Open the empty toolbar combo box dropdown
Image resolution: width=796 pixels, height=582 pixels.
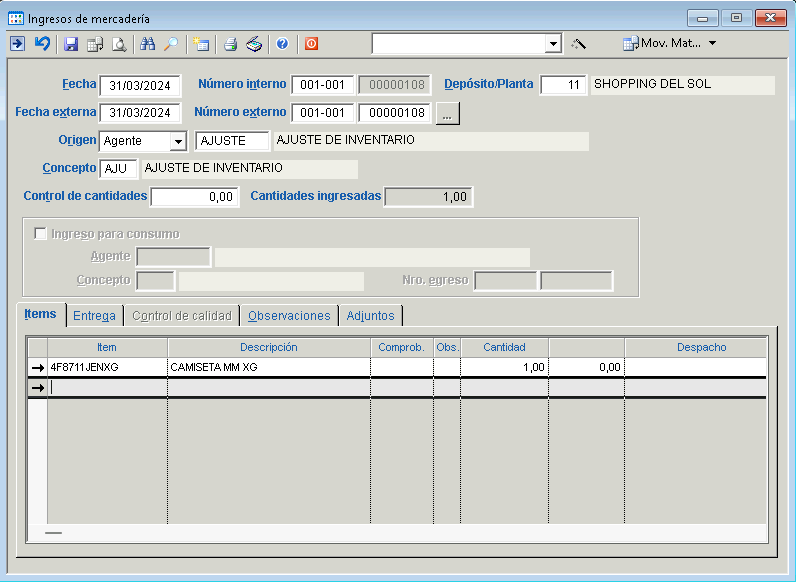pyautogui.click(x=553, y=44)
